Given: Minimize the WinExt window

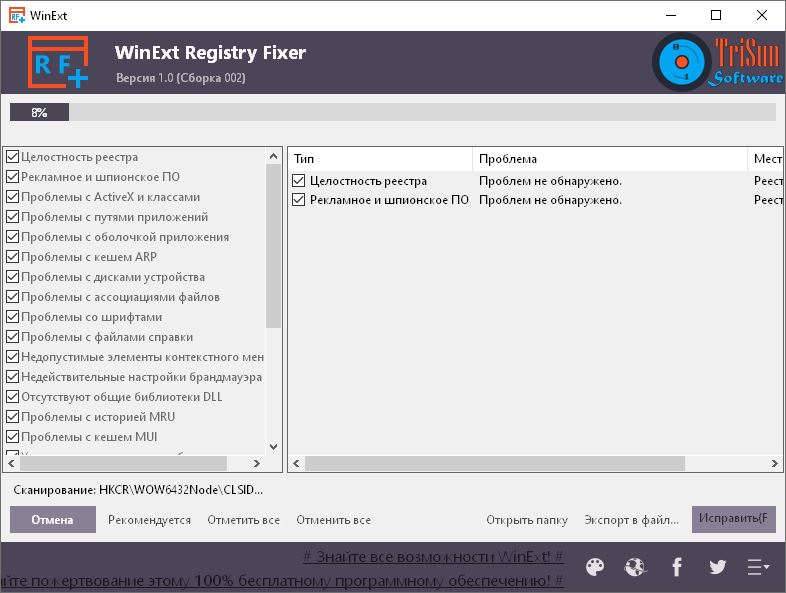Looking at the screenshot, I should coord(671,16).
